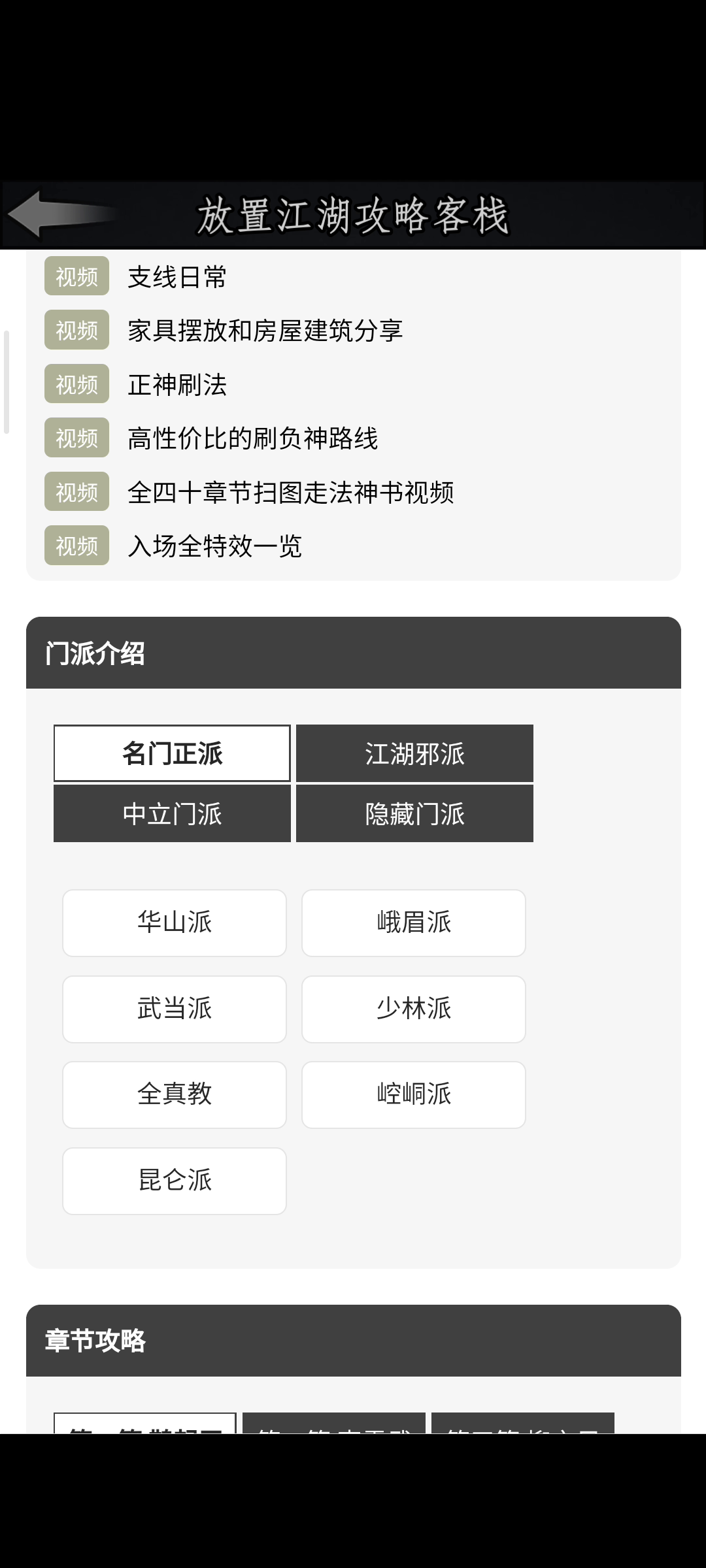Tap the 放置江湖攻略客栈 header title
This screenshot has width=706, height=1568.
[x=353, y=216]
